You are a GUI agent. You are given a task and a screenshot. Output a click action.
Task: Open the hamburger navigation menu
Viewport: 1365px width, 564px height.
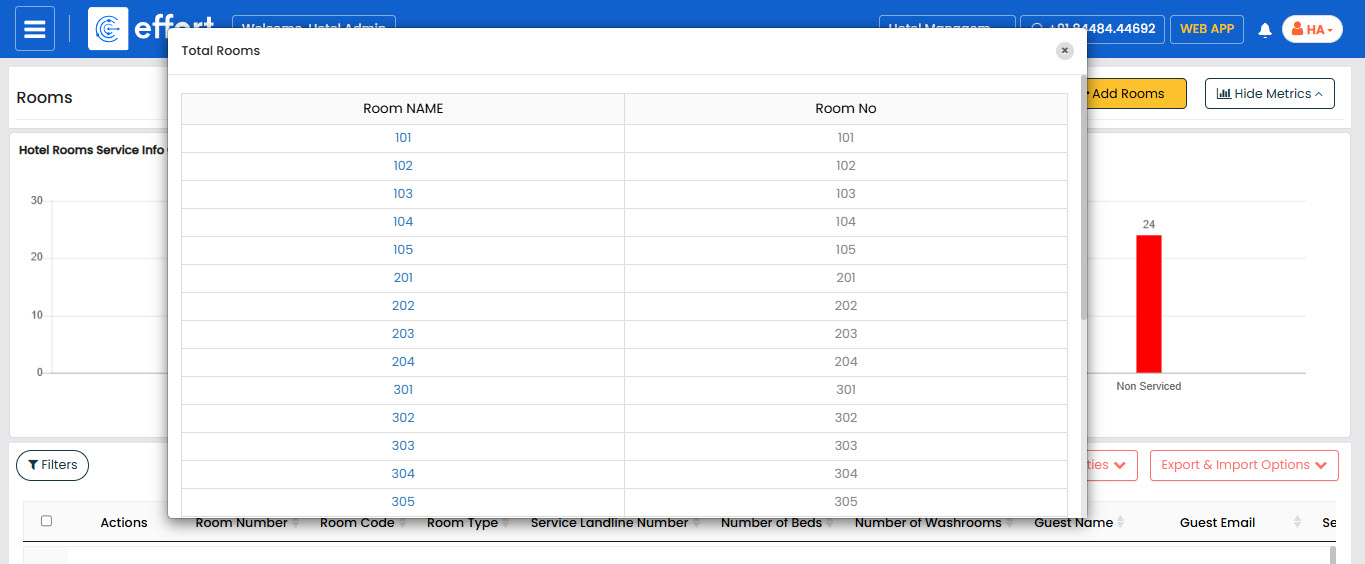(x=34, y=29)
